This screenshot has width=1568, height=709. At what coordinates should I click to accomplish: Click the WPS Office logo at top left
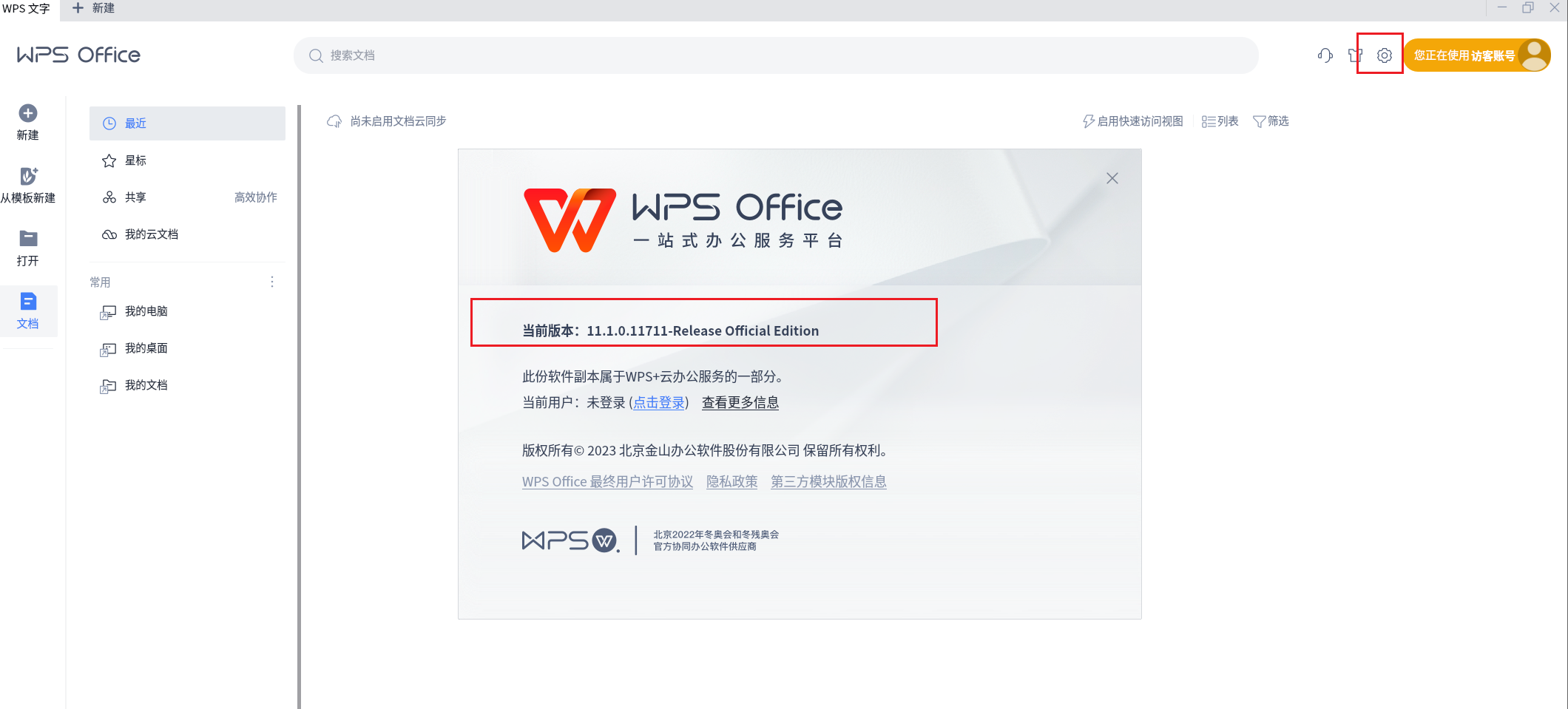click(78, 55)
